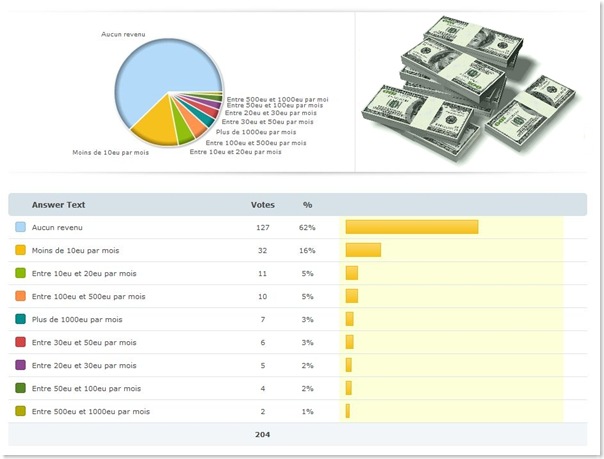604x459 pixels.
Task: Select Plus de 1000eu par mois in table
Action: (x=77, y=319)
